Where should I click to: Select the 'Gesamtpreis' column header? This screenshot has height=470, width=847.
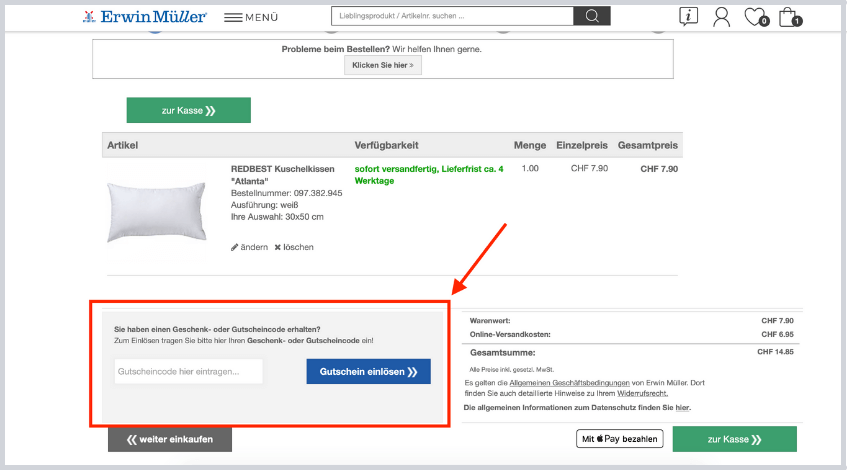(x=648, y=145)
